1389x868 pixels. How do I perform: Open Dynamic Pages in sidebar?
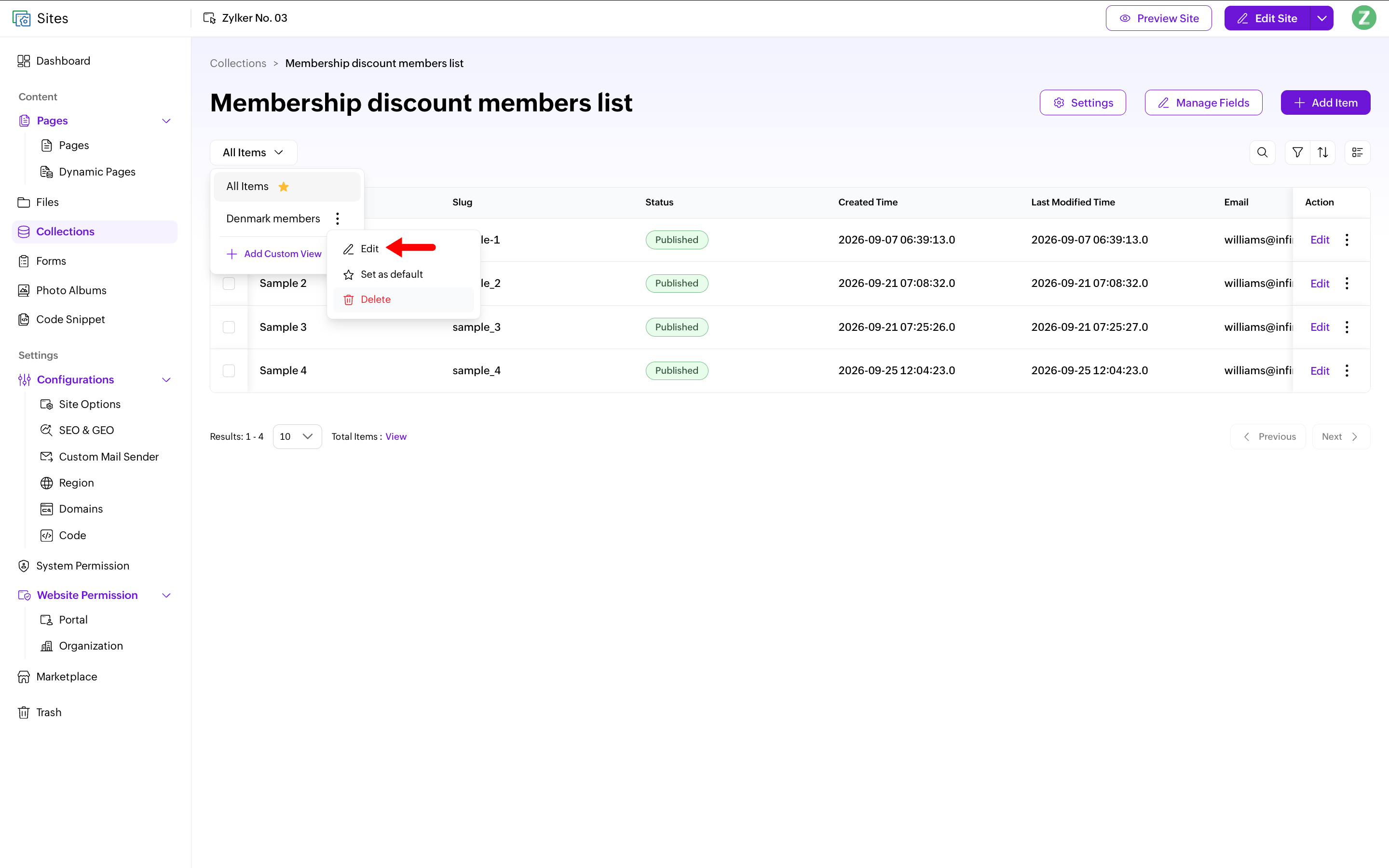coord(88,172)
